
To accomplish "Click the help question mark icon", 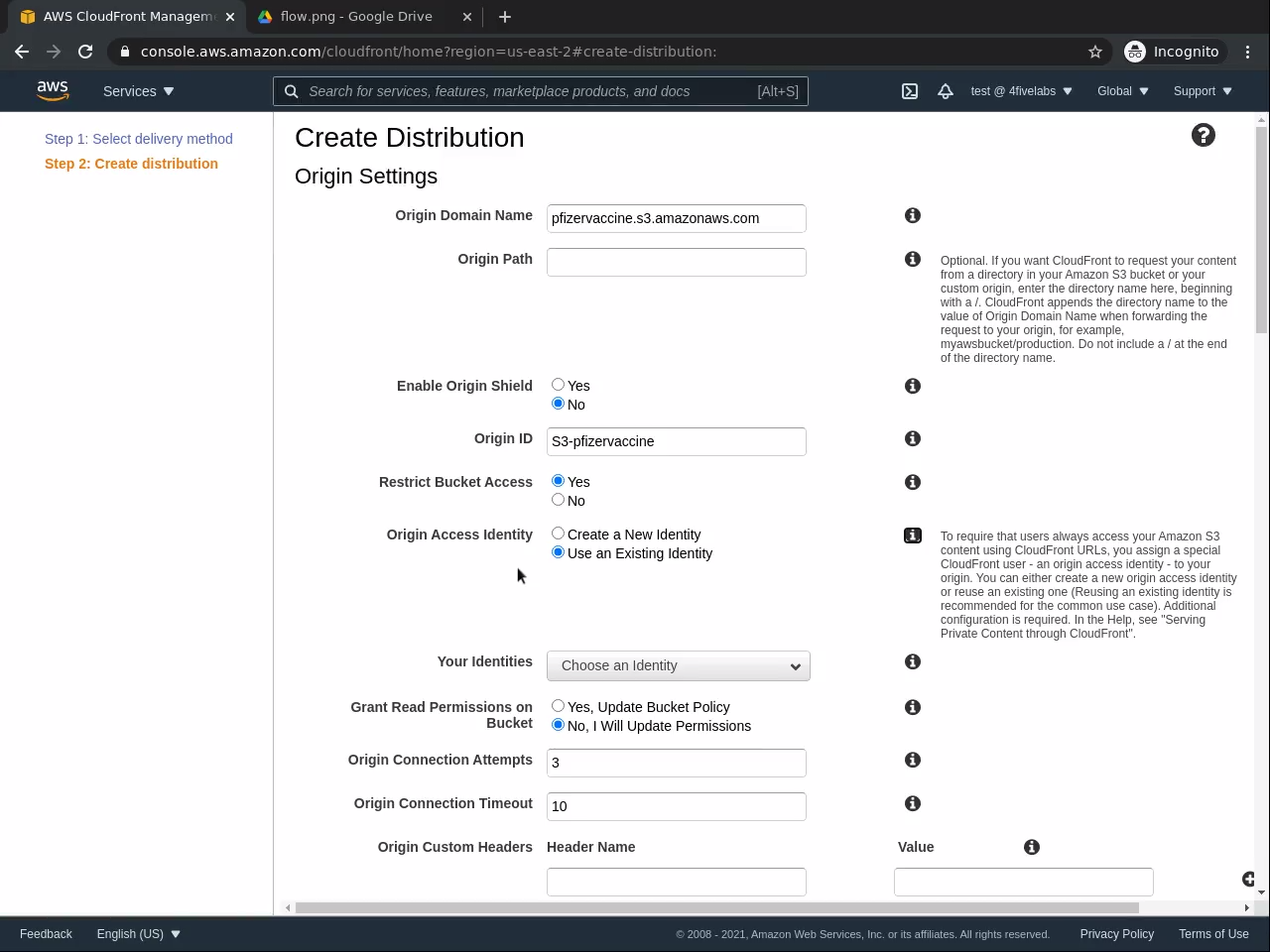I will [x=1203, y=136].
